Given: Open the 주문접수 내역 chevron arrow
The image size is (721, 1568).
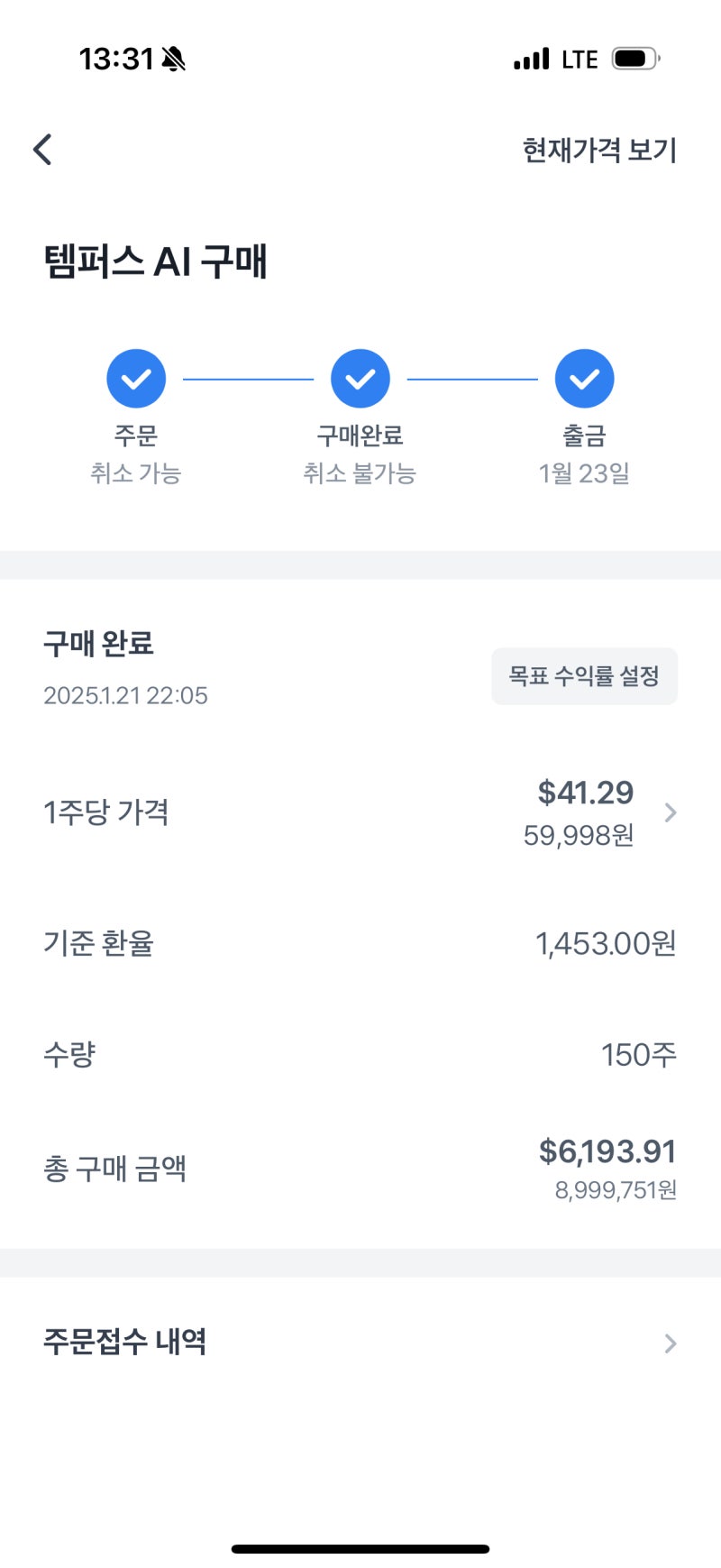Looking at the screenshot, I should 670,1343.
